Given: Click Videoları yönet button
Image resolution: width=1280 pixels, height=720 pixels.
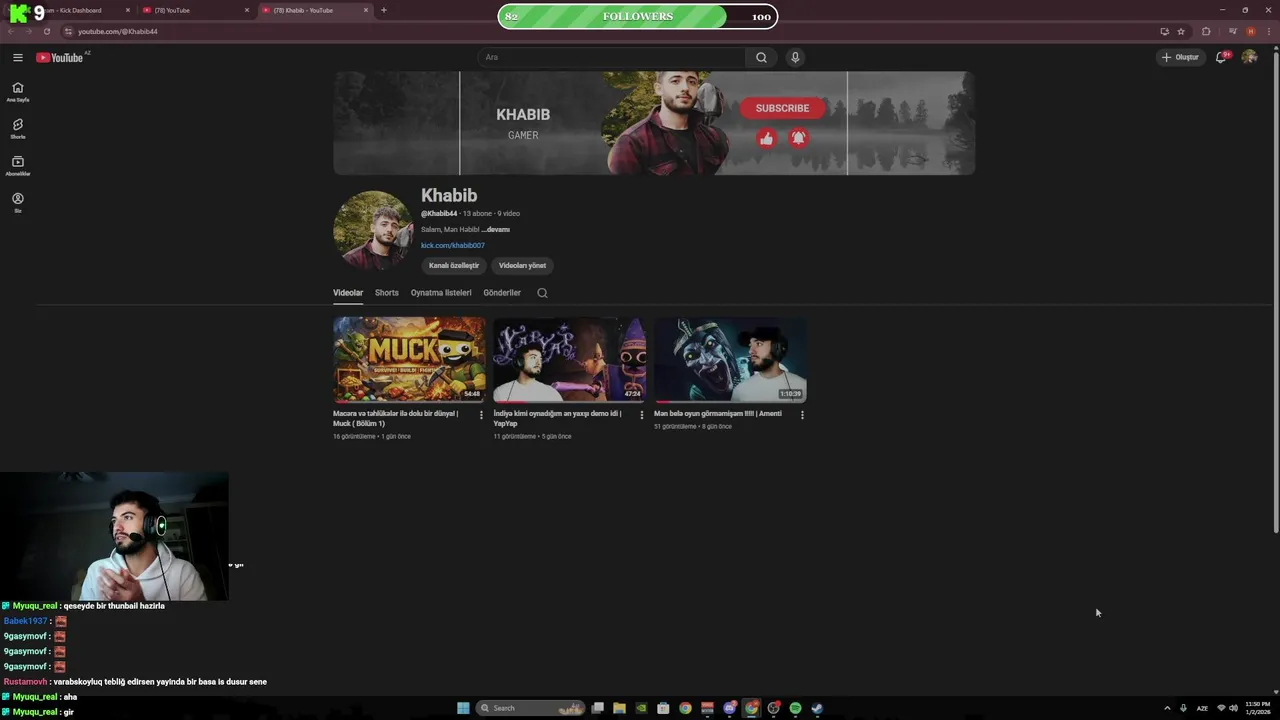Looking at the screenshot, I should coord(523,265).
